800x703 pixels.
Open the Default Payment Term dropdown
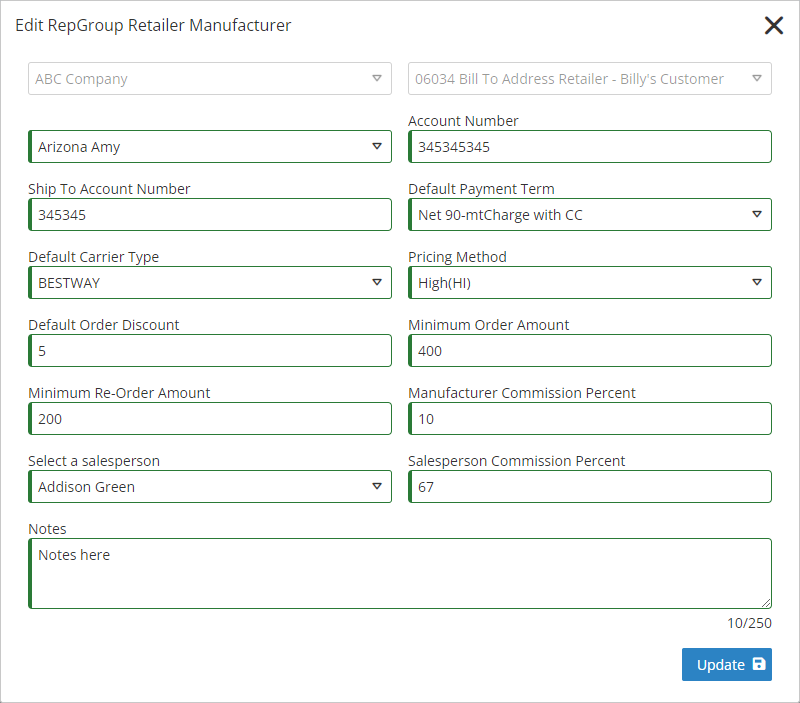click(x=590, y=215)
